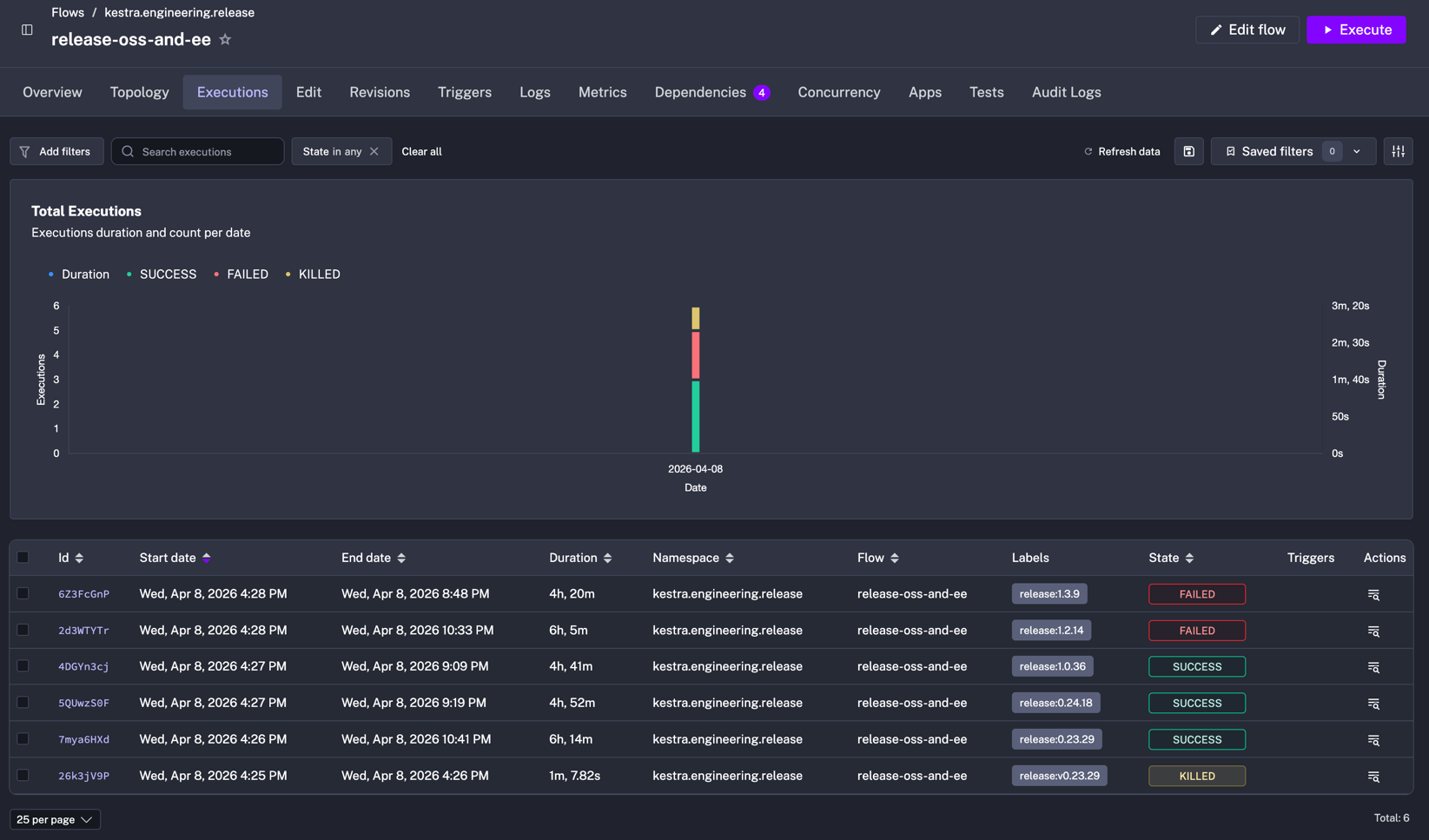Open the '25 per page' size selector

coord(55,819)
